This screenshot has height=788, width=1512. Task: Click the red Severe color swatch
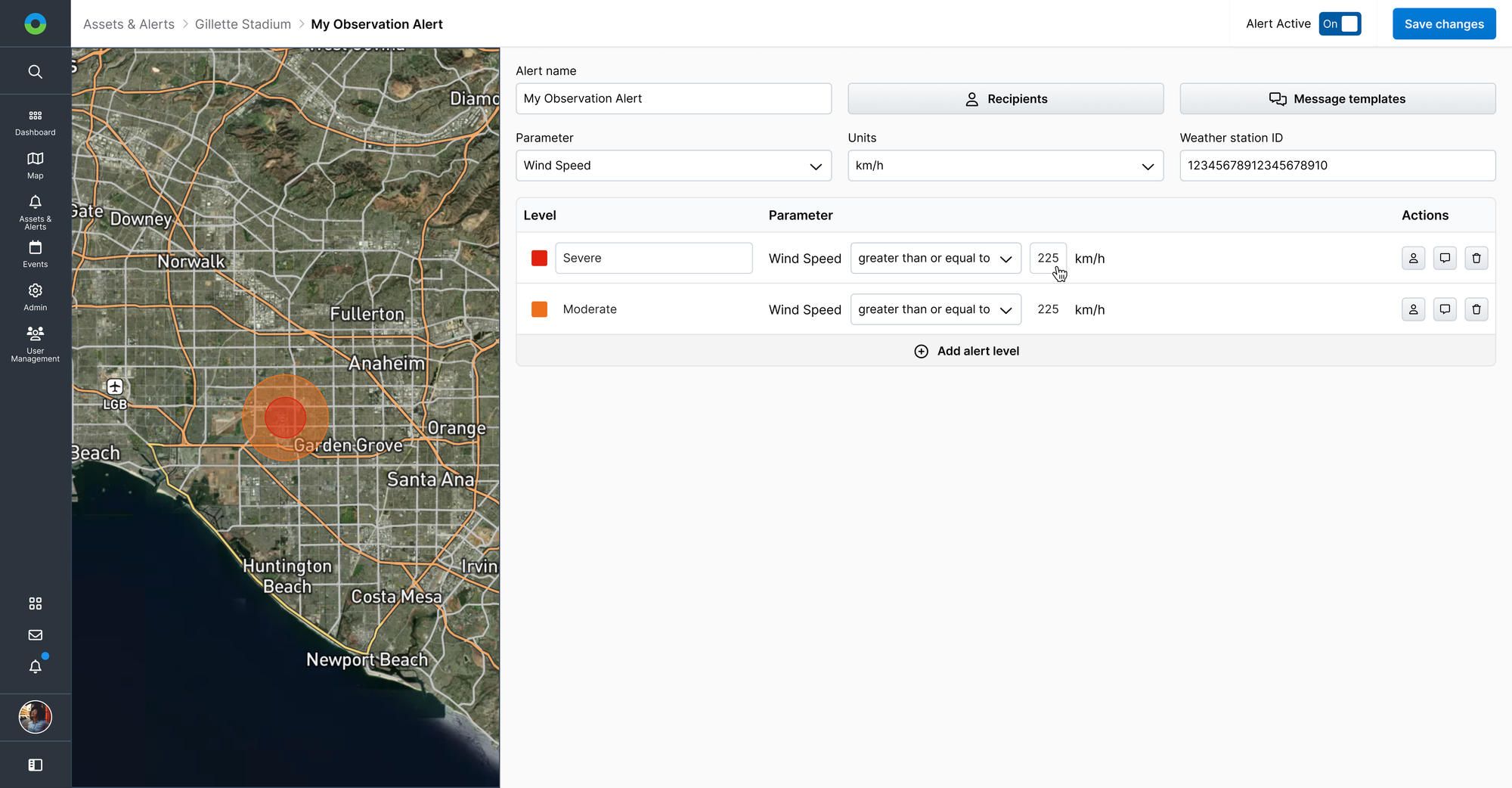(539, 258)
